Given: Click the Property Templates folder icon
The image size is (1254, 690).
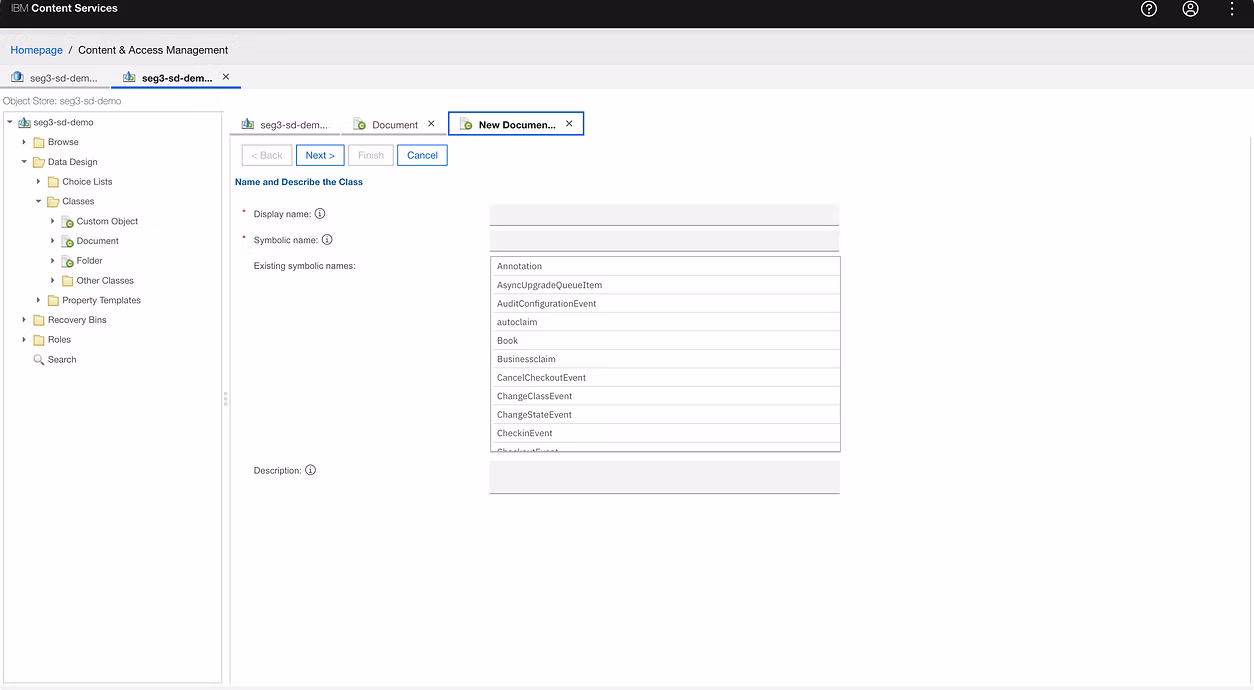Looking at the screenshot, I should point(54,300).
